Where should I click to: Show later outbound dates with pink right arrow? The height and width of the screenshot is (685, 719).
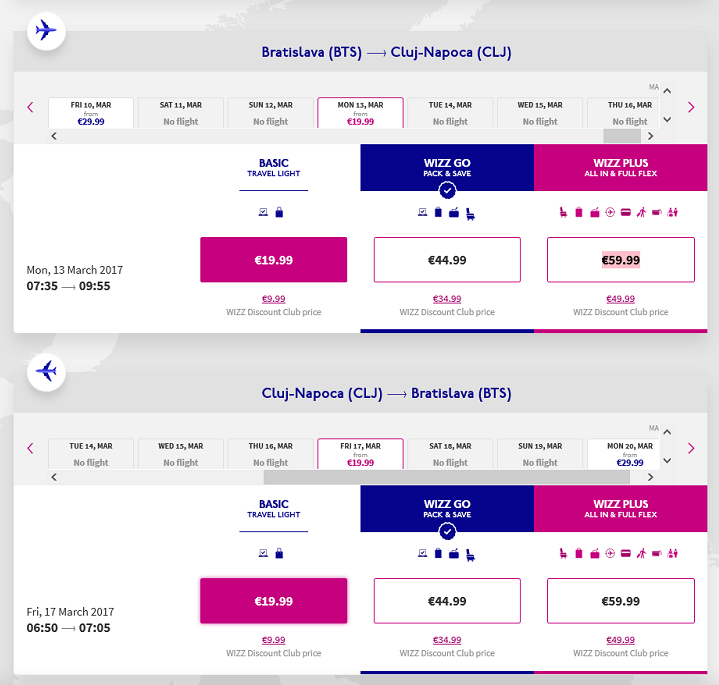pyautogui.click(x=691, y=107)
